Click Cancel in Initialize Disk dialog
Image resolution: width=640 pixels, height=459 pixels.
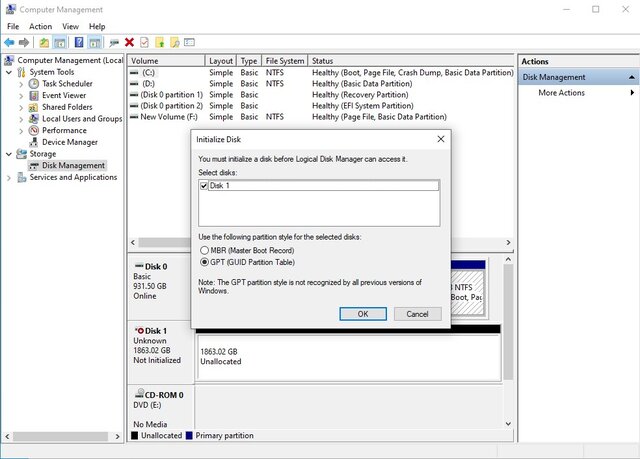[x=417, y=313]
